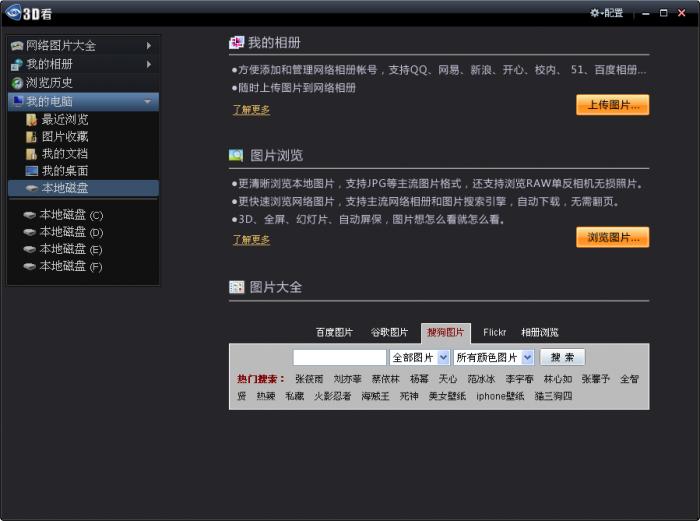
Task: Click the 浏览图片 button
Action: 612,237
